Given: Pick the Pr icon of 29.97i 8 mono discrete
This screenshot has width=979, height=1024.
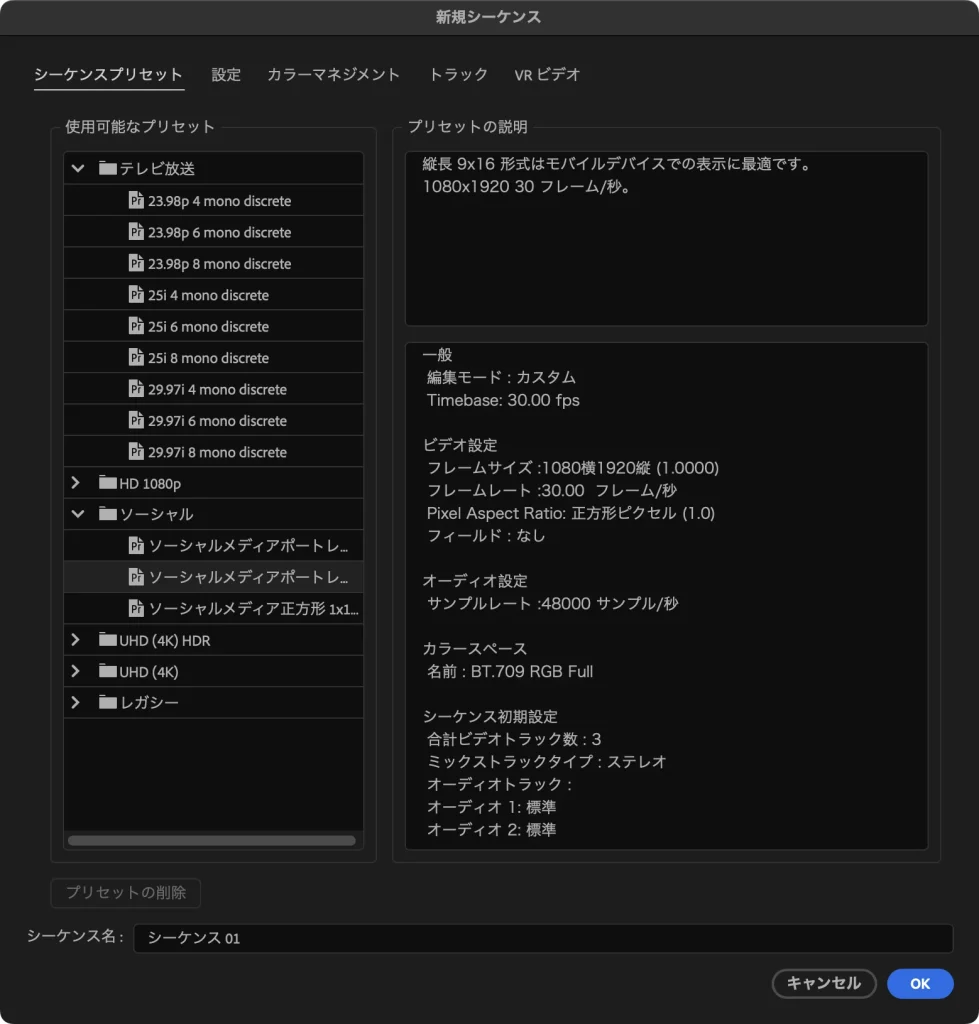Looking at the screenshot, I should [x=136, y=451].
